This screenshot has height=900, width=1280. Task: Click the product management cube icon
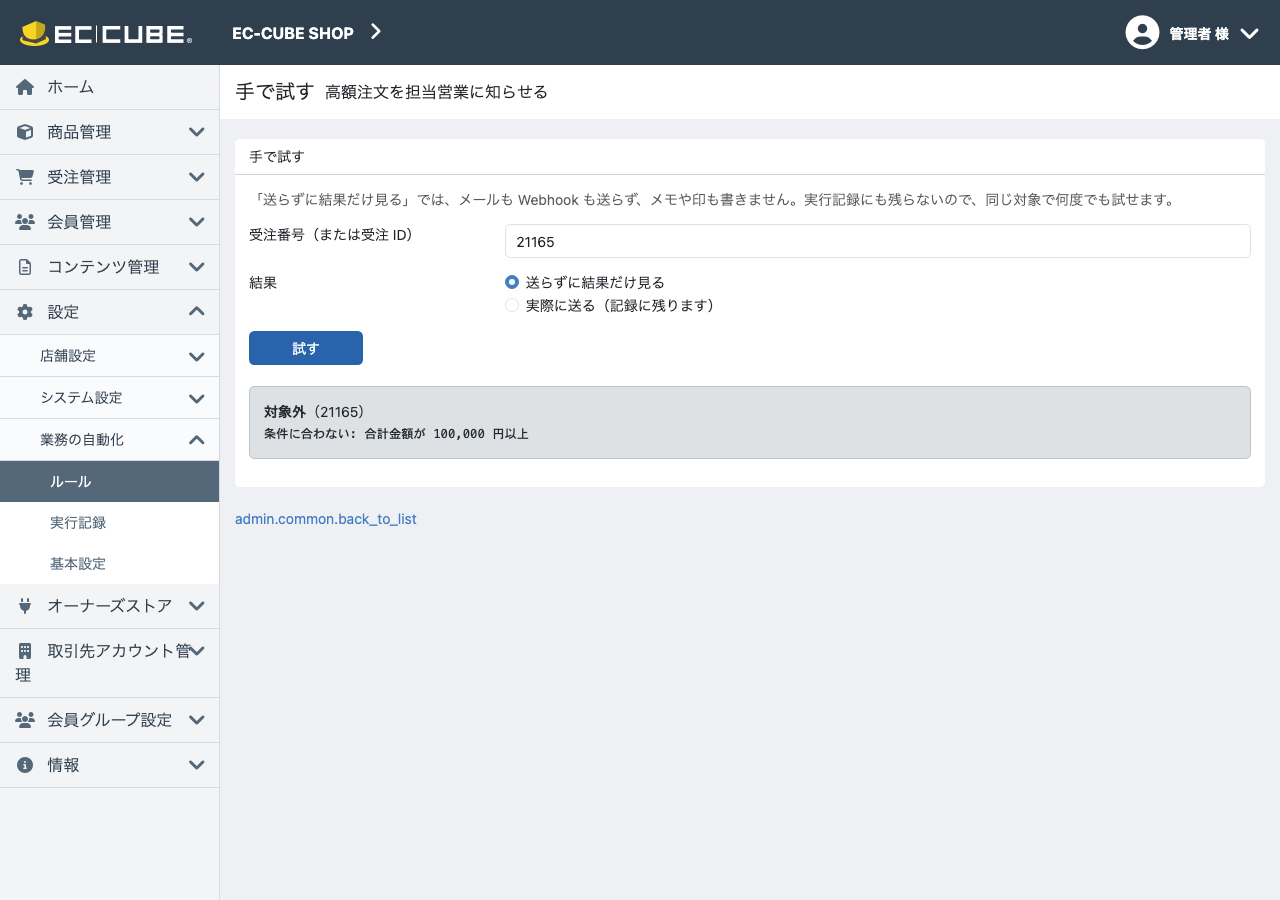(x=25, y=132)
